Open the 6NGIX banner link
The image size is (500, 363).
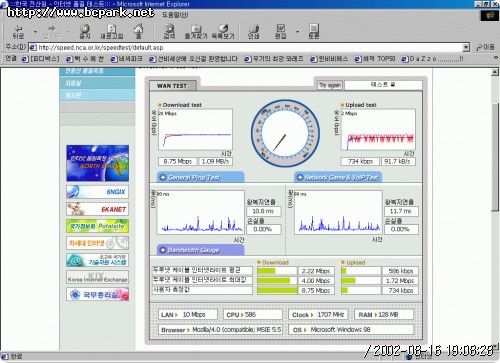(97, 192)
